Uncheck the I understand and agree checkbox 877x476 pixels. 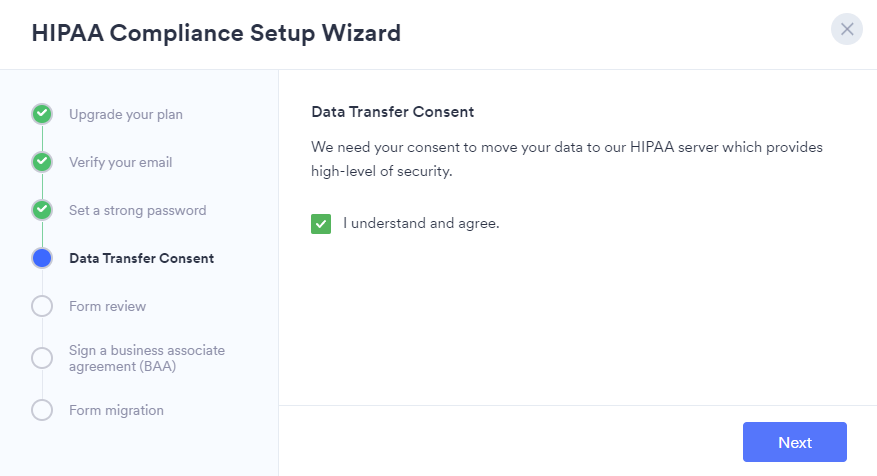pyautogui.click(x=321, y=224)
